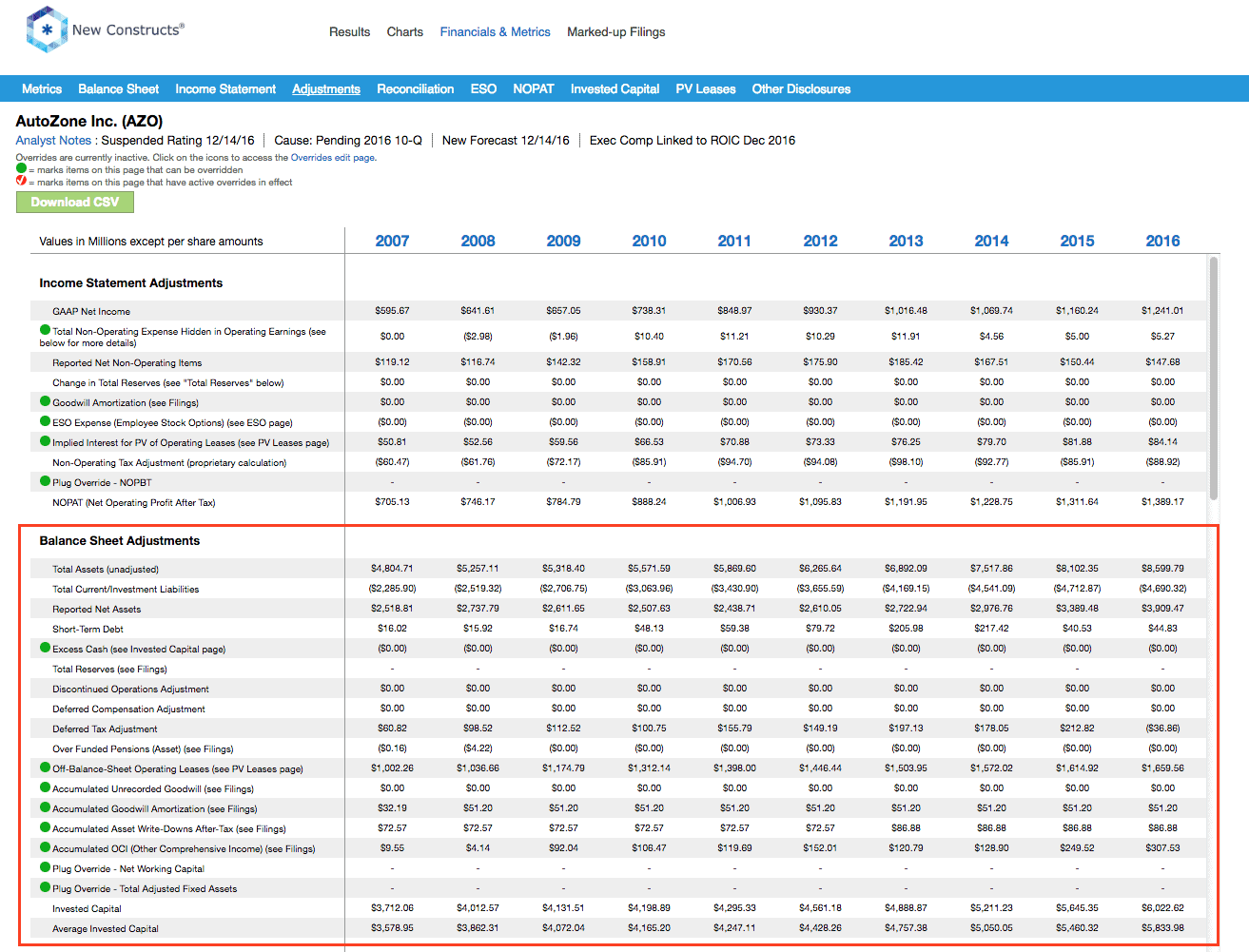The image size is (1249, 952).
Task: Click green dot for Off-Balance-Sheet Operating Leases
Action: click(x=45, y=767)
